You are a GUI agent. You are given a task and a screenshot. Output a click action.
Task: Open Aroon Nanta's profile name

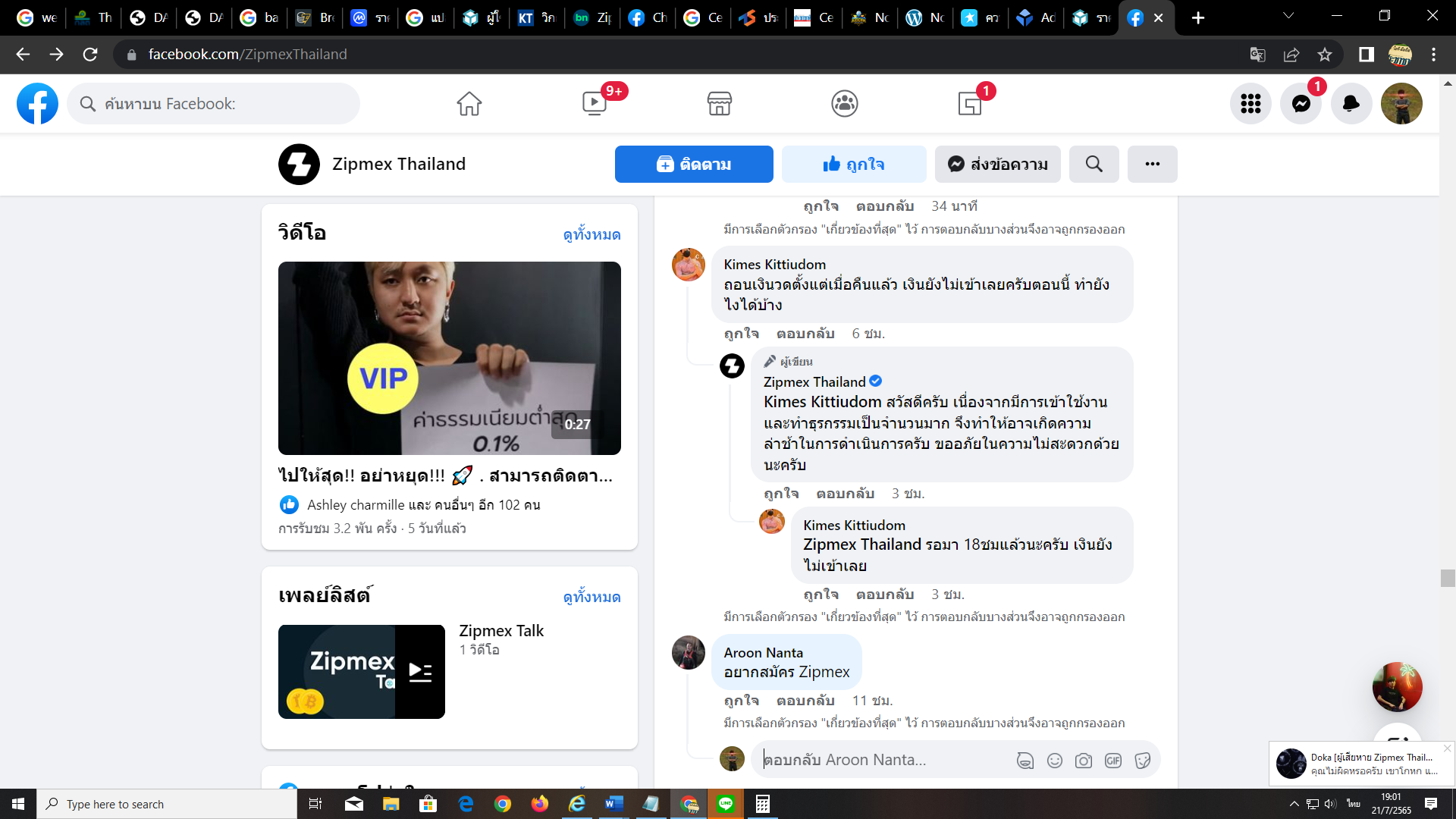[x=763, y=653]
